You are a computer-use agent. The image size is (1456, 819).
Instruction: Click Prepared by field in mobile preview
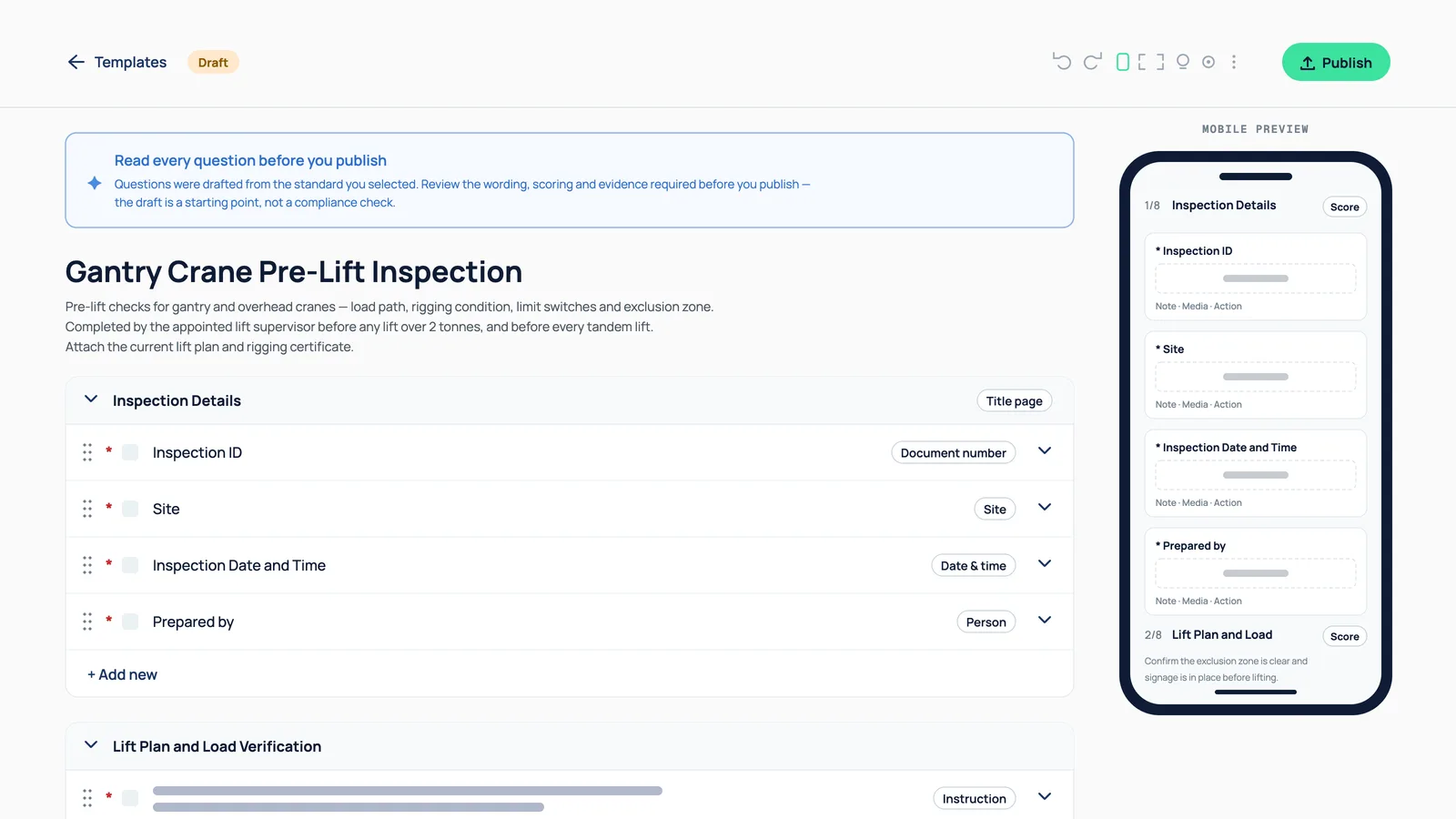(1255, 573)
